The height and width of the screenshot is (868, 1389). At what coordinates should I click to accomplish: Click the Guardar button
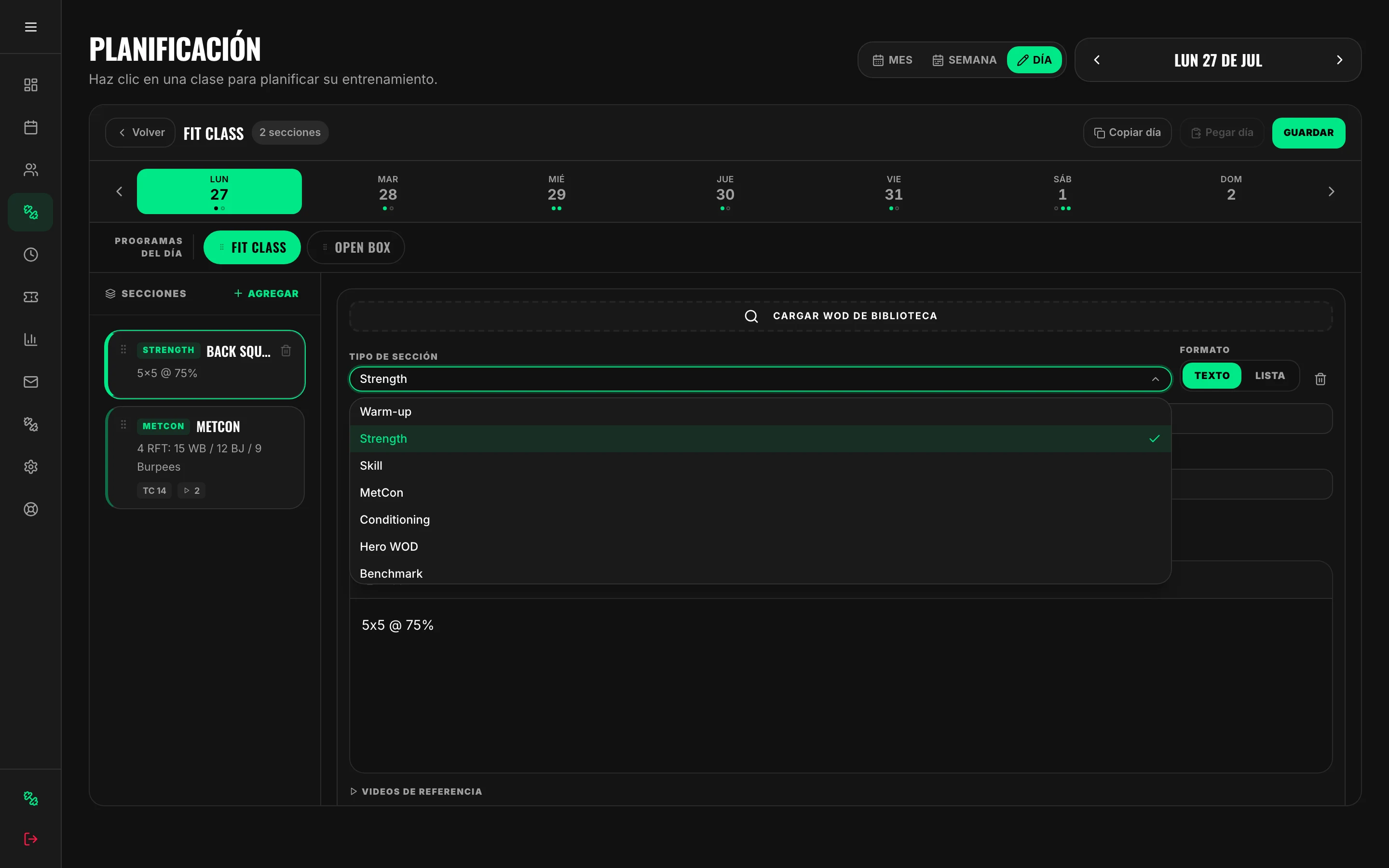click(1308, 133)
